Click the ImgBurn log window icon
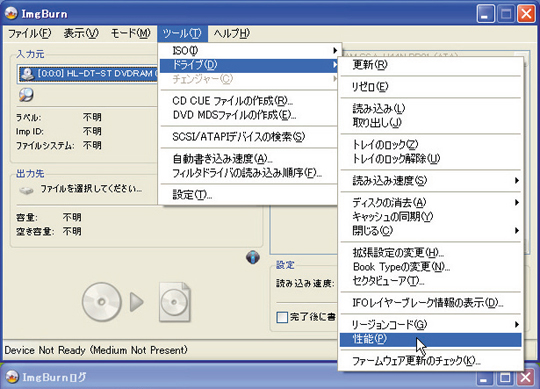 coord(12,377)
